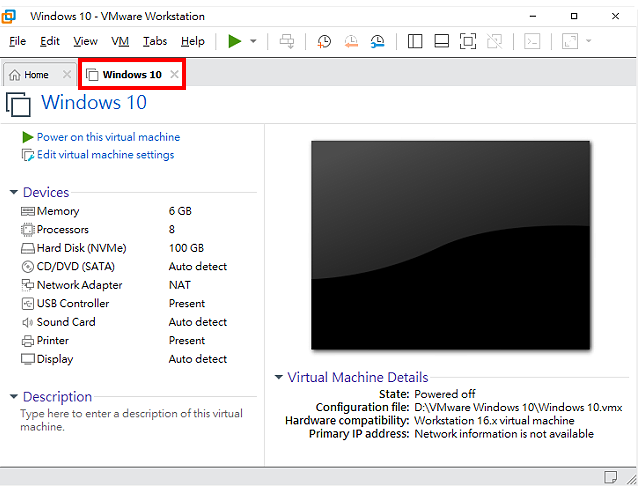
Task: Click the Display monitor icon
Action: coord(27,359)
